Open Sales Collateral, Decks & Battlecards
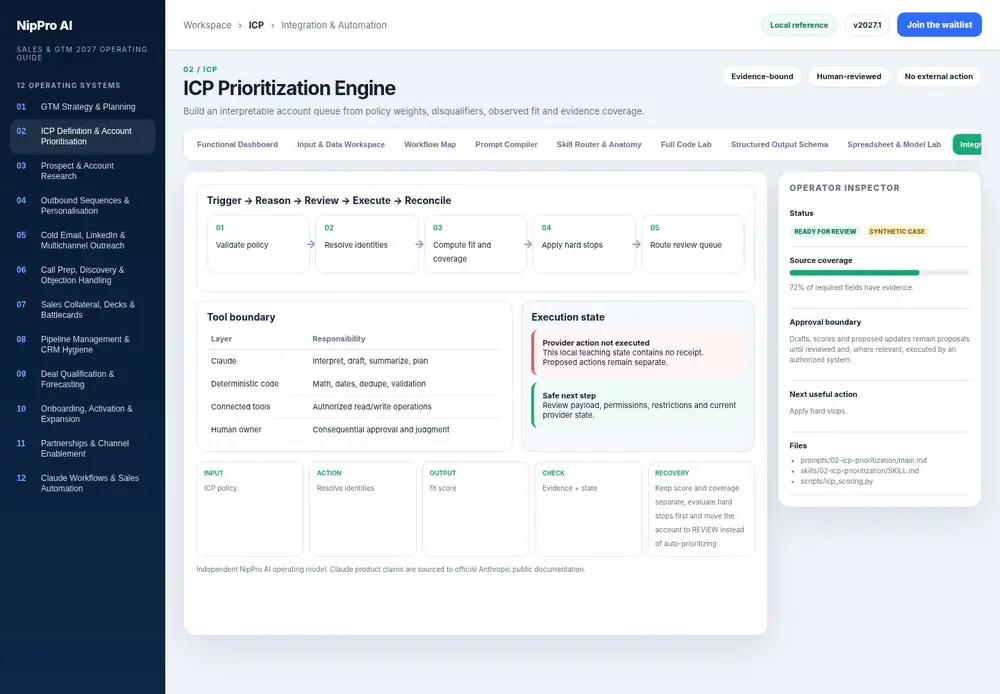The width and height of the screenshot is (1000, 694). [82, 309]
